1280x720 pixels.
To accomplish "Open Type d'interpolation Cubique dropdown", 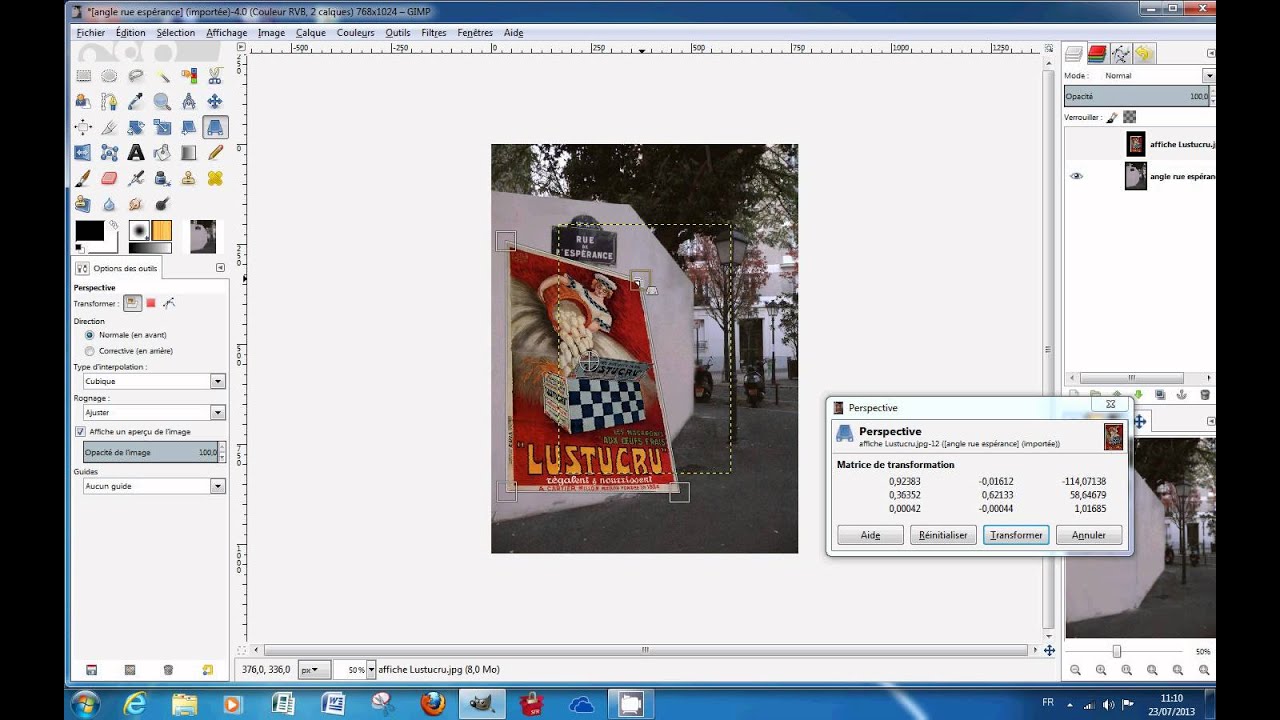I will tap(154, 381).
